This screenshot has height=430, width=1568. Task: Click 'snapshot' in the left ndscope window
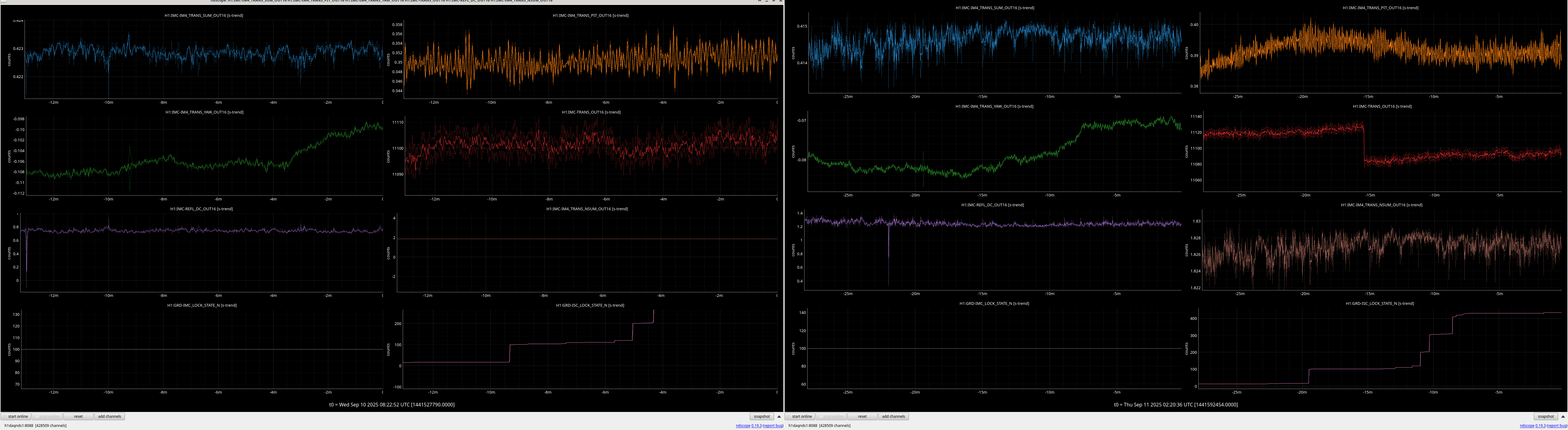point(761,417)
